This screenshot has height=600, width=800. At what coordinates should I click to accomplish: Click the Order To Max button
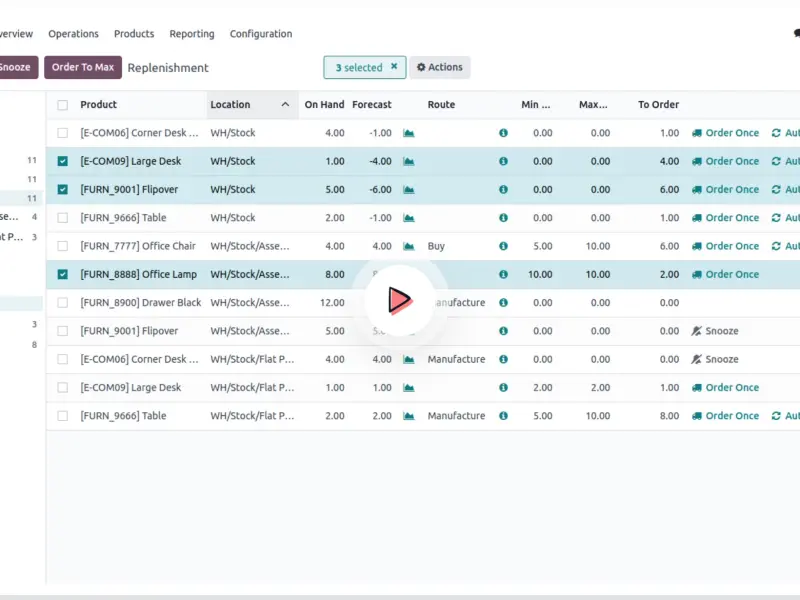click(83, 67)
